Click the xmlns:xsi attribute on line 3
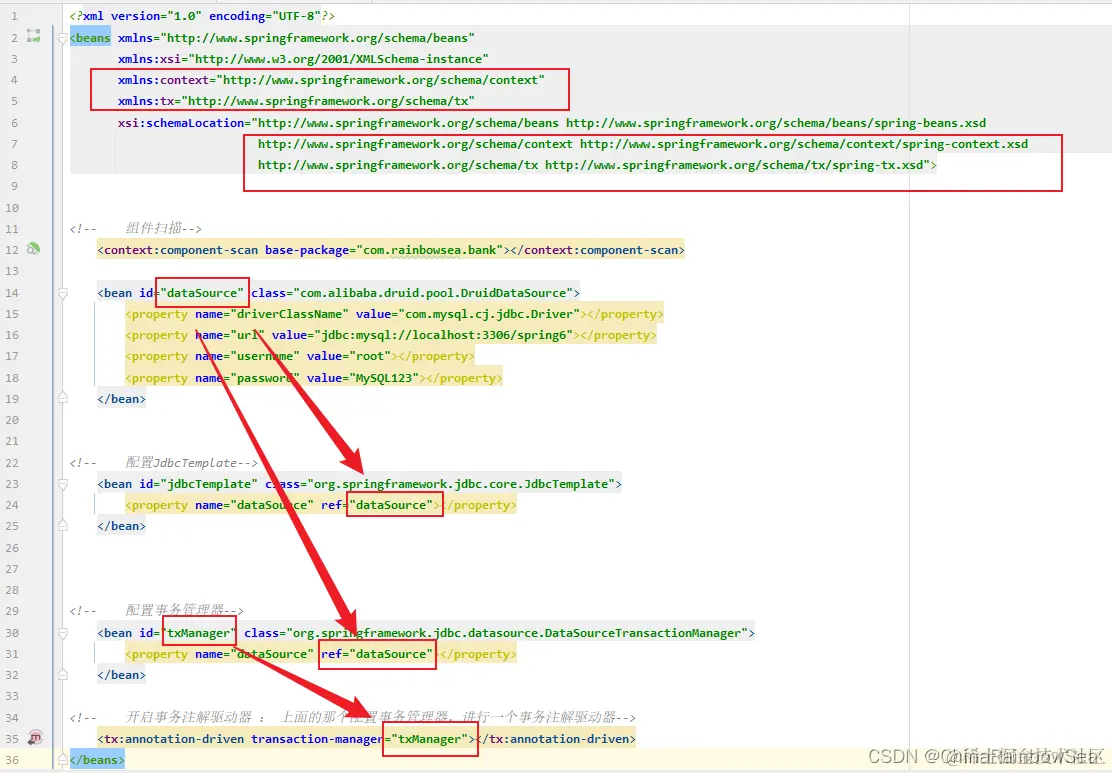The width and height of the screenshot is (1112, 773). pyautogui.click(x=303, y=59)
